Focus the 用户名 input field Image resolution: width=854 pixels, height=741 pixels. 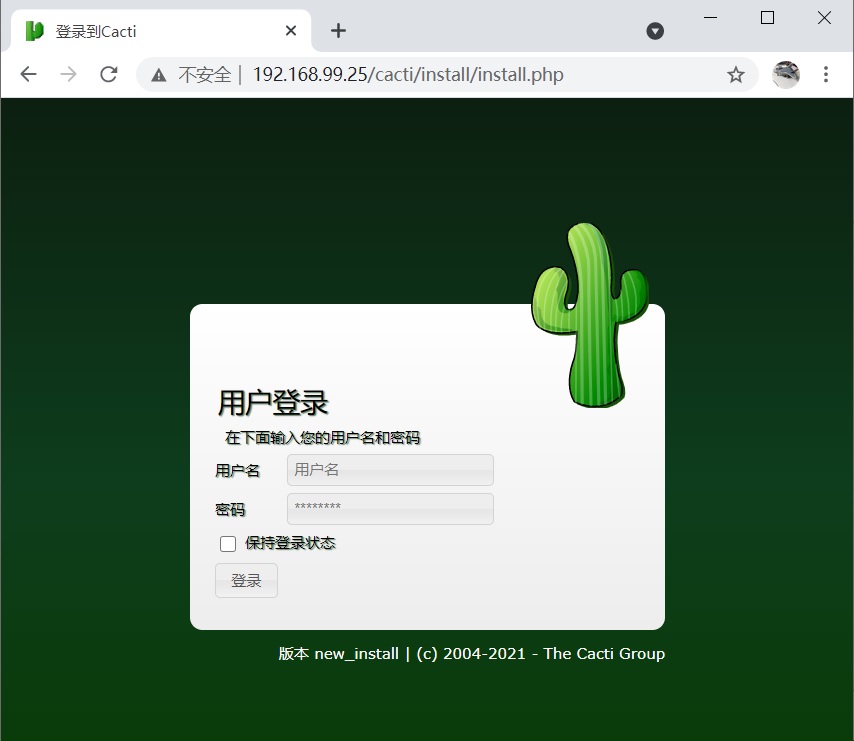click(390, 470)
